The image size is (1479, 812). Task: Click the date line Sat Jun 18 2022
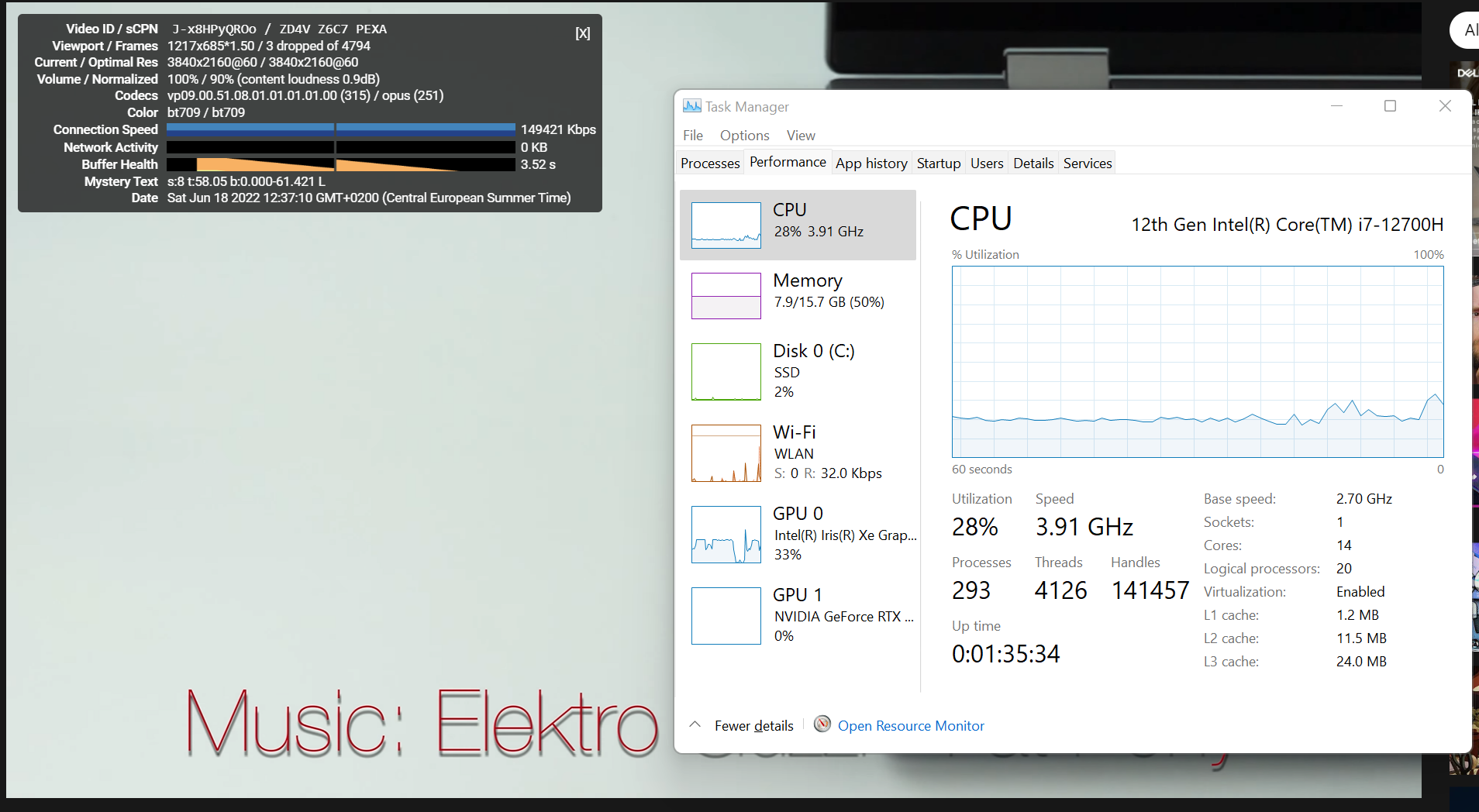369,198
